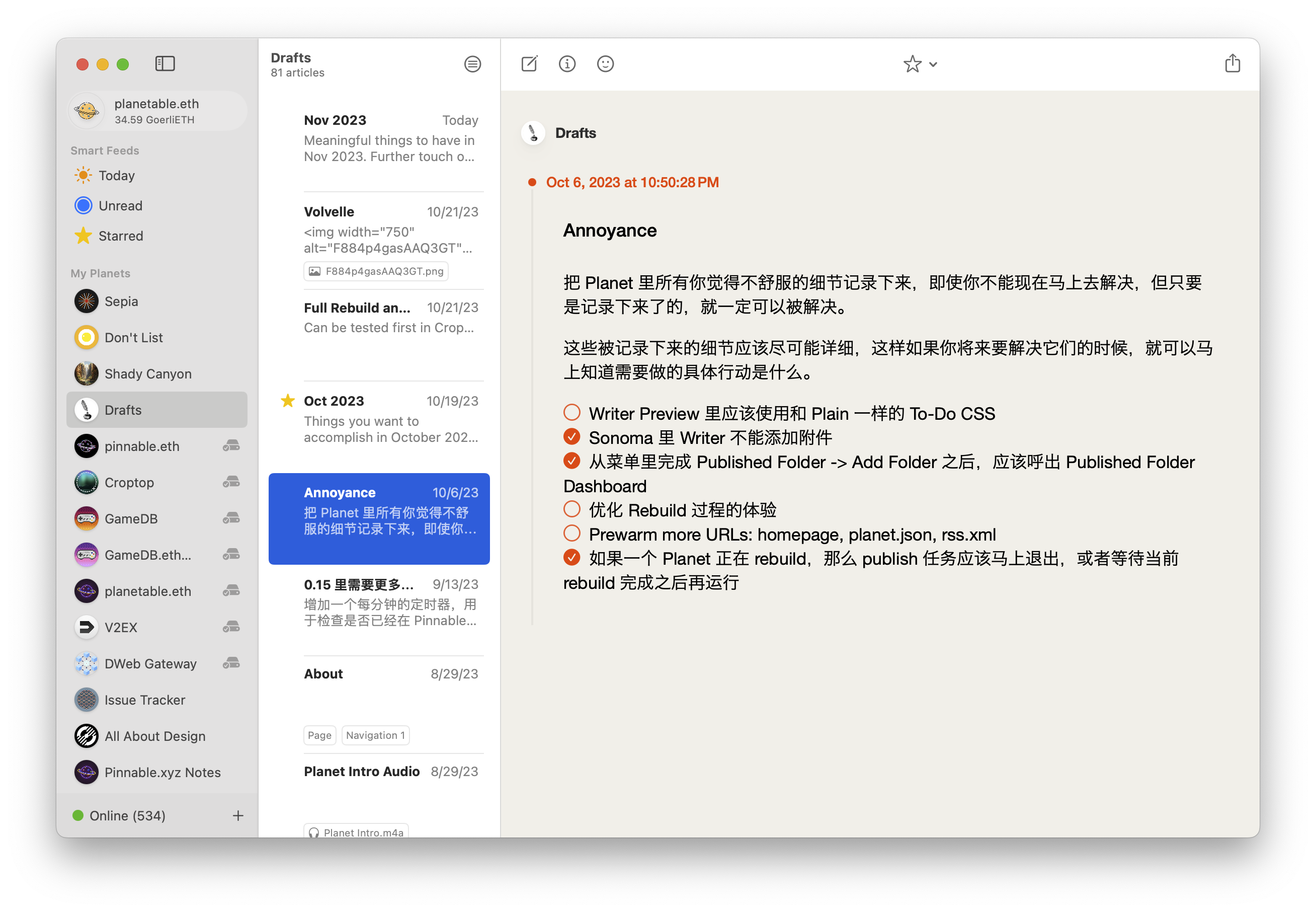
Task: Check the Writer Preview To-Do CSS item
Action: pos(572,413)
